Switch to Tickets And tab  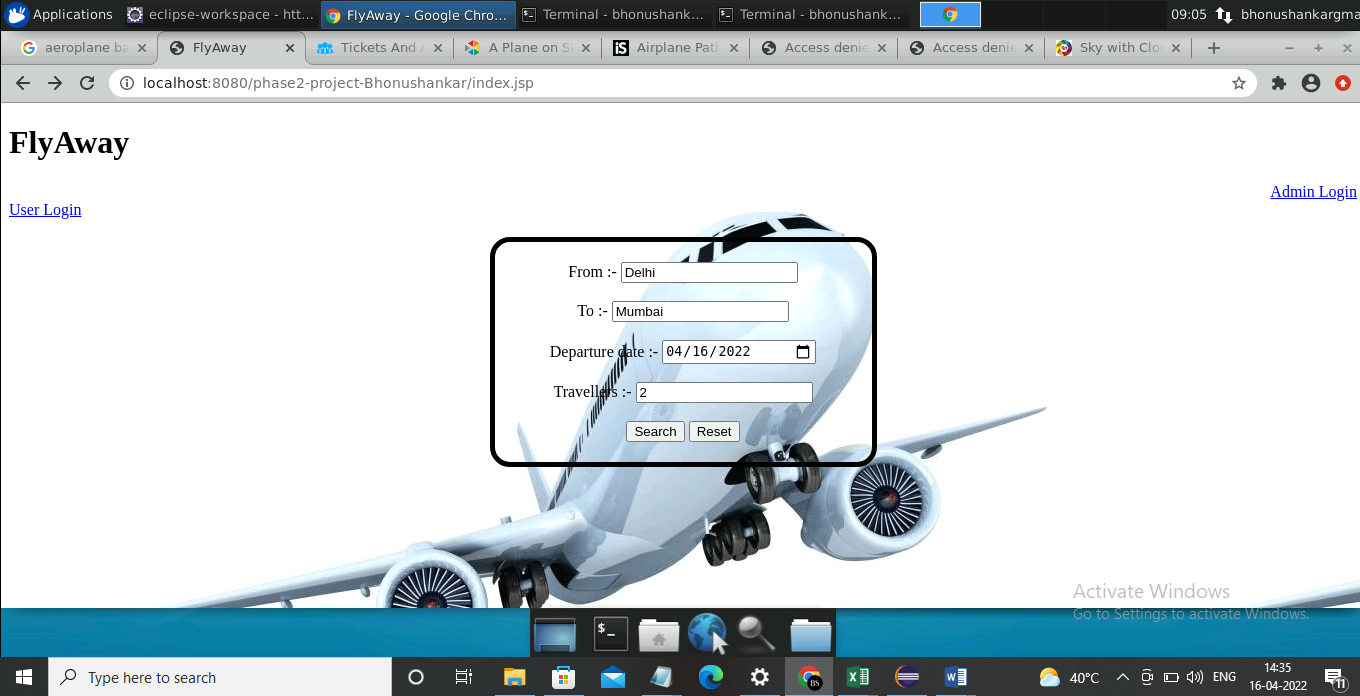click(378, 47)
